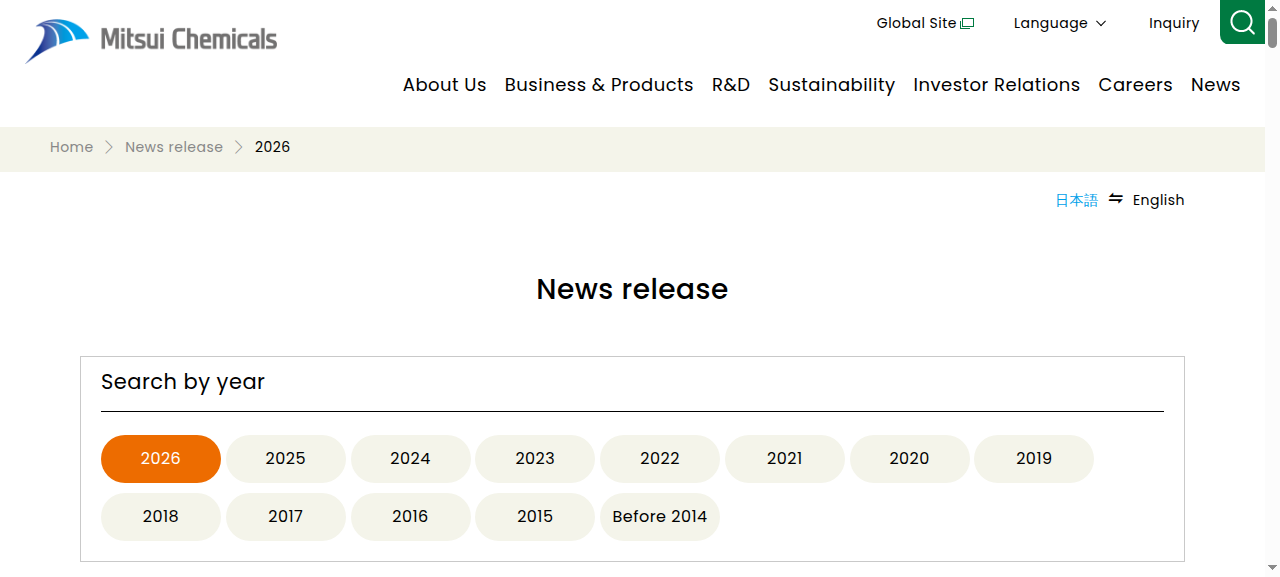Switch the page to 日本語
This screenshot has width=1280, height=577.
(1077, 200)
